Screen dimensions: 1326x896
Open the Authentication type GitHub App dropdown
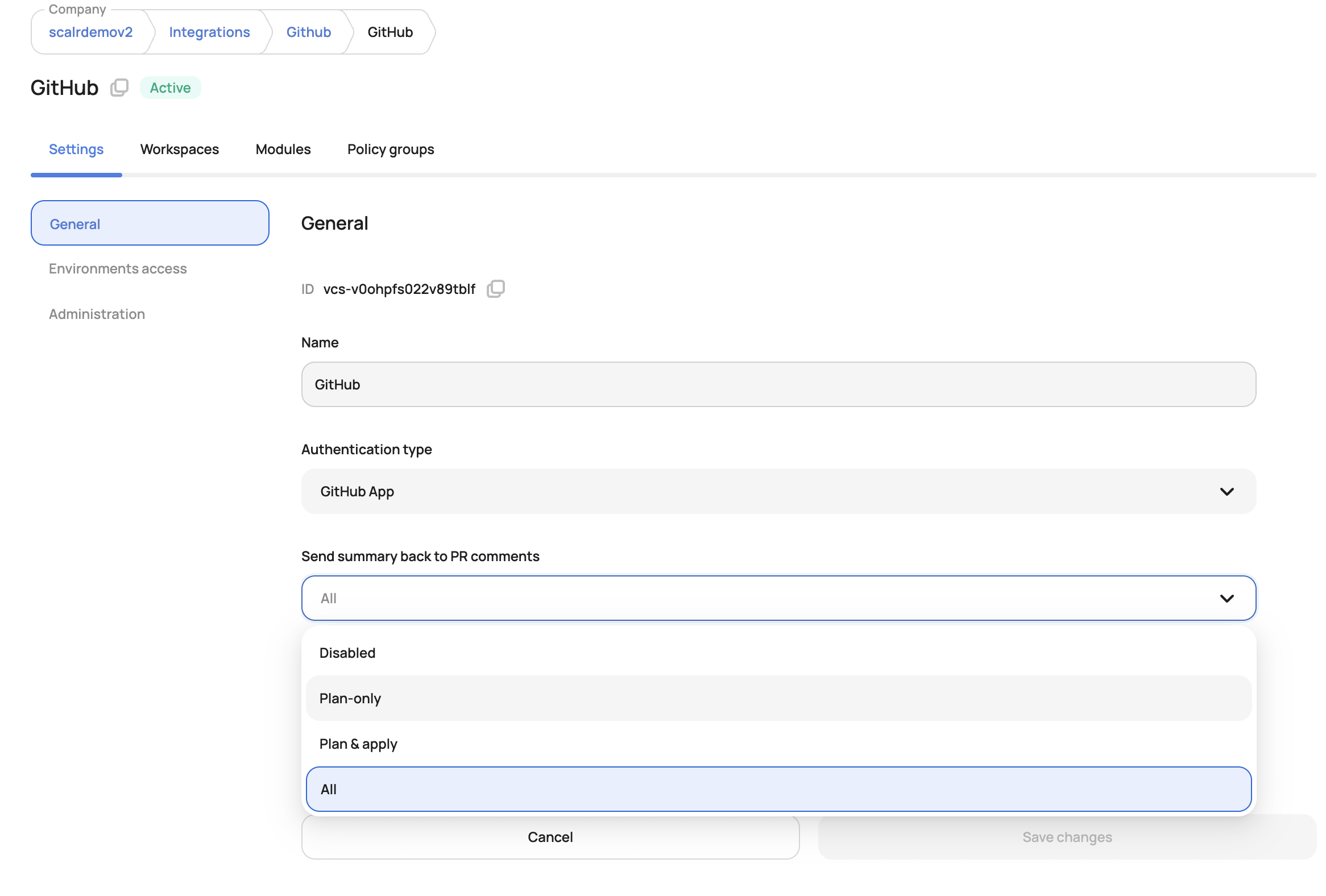tap(778, 491)
